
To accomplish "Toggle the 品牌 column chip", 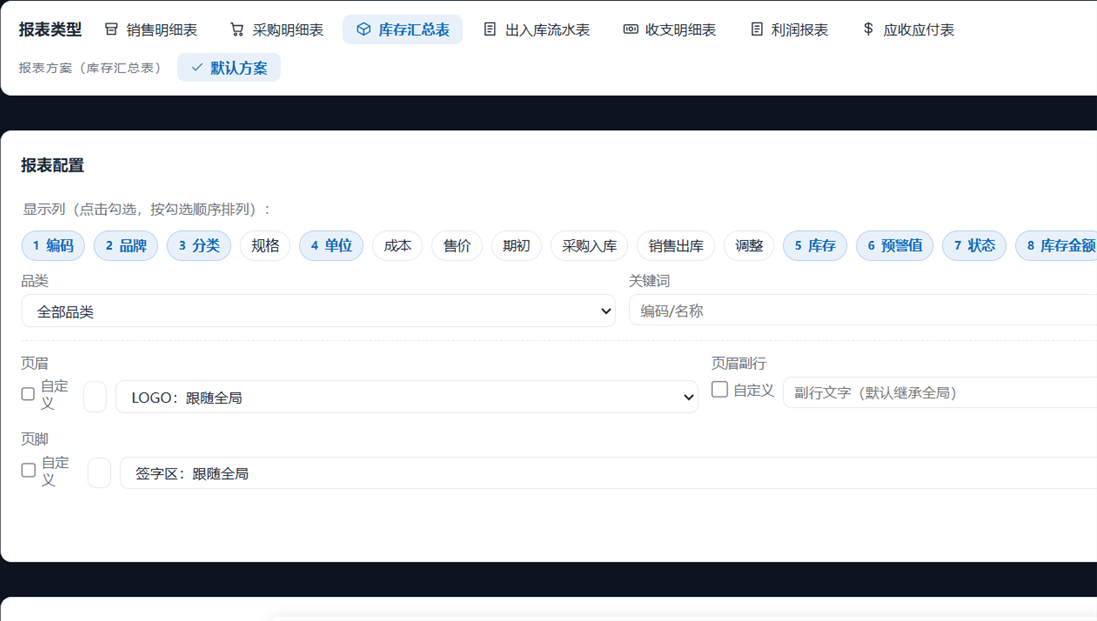I will coord(126,245).
